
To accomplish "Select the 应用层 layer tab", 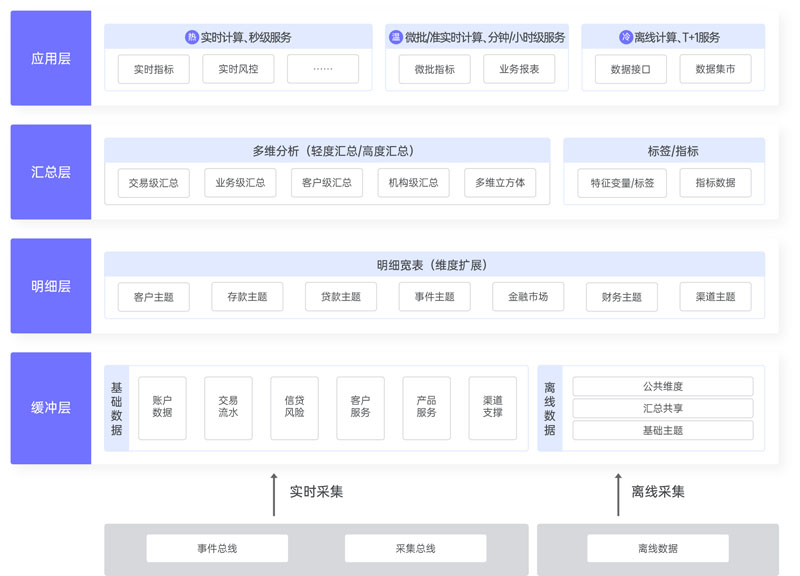I will point(51,58).
